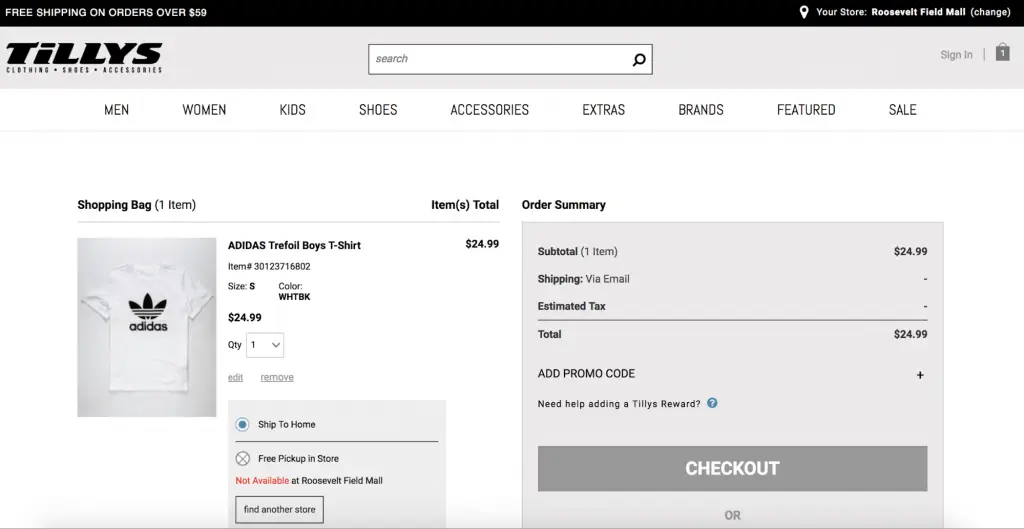
Task: Click the Roosevelt Field Mall store name
Action: click(x=918, y=12)
